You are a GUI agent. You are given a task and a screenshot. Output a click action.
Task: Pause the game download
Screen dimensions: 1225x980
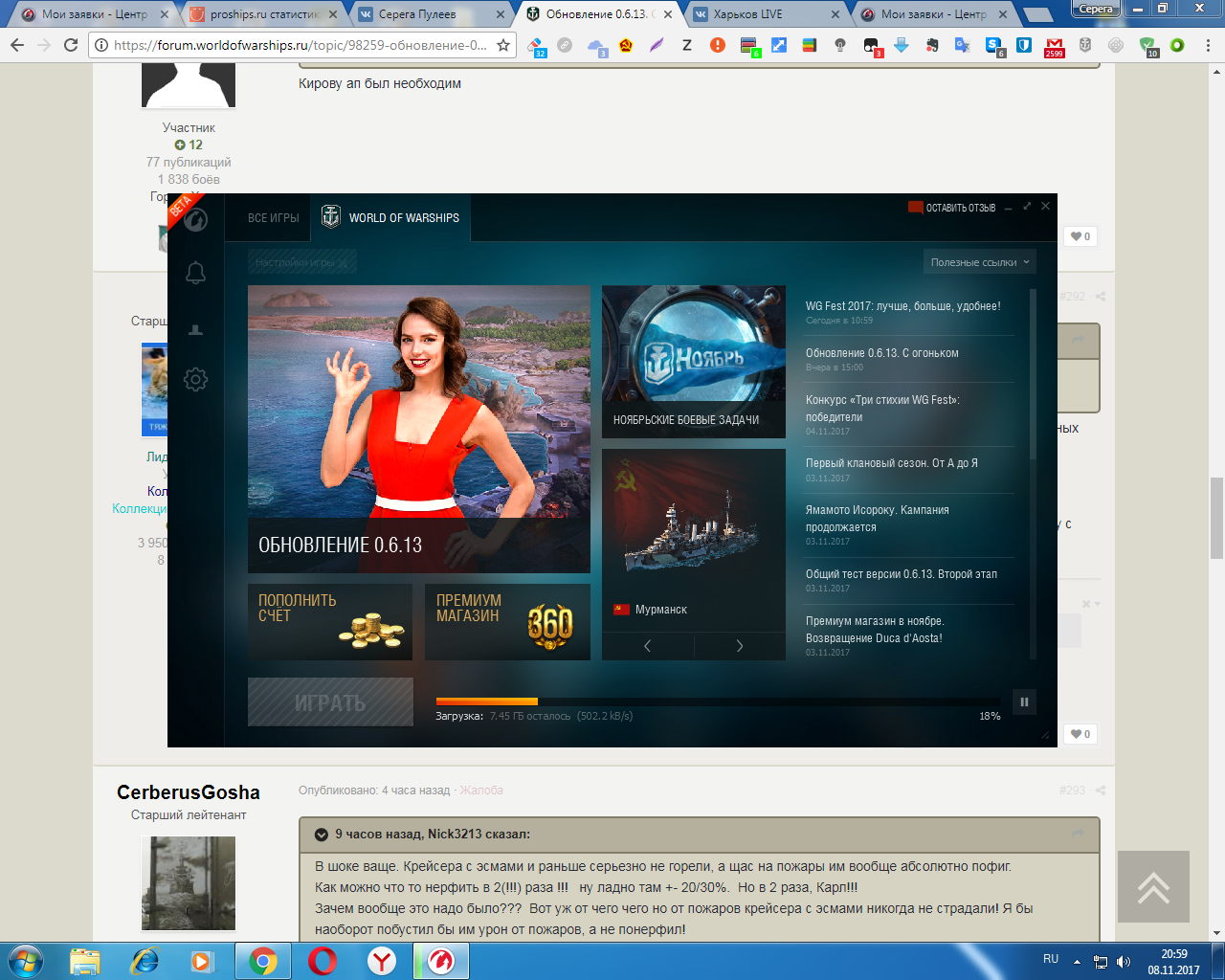click(x=1024, y=702)
